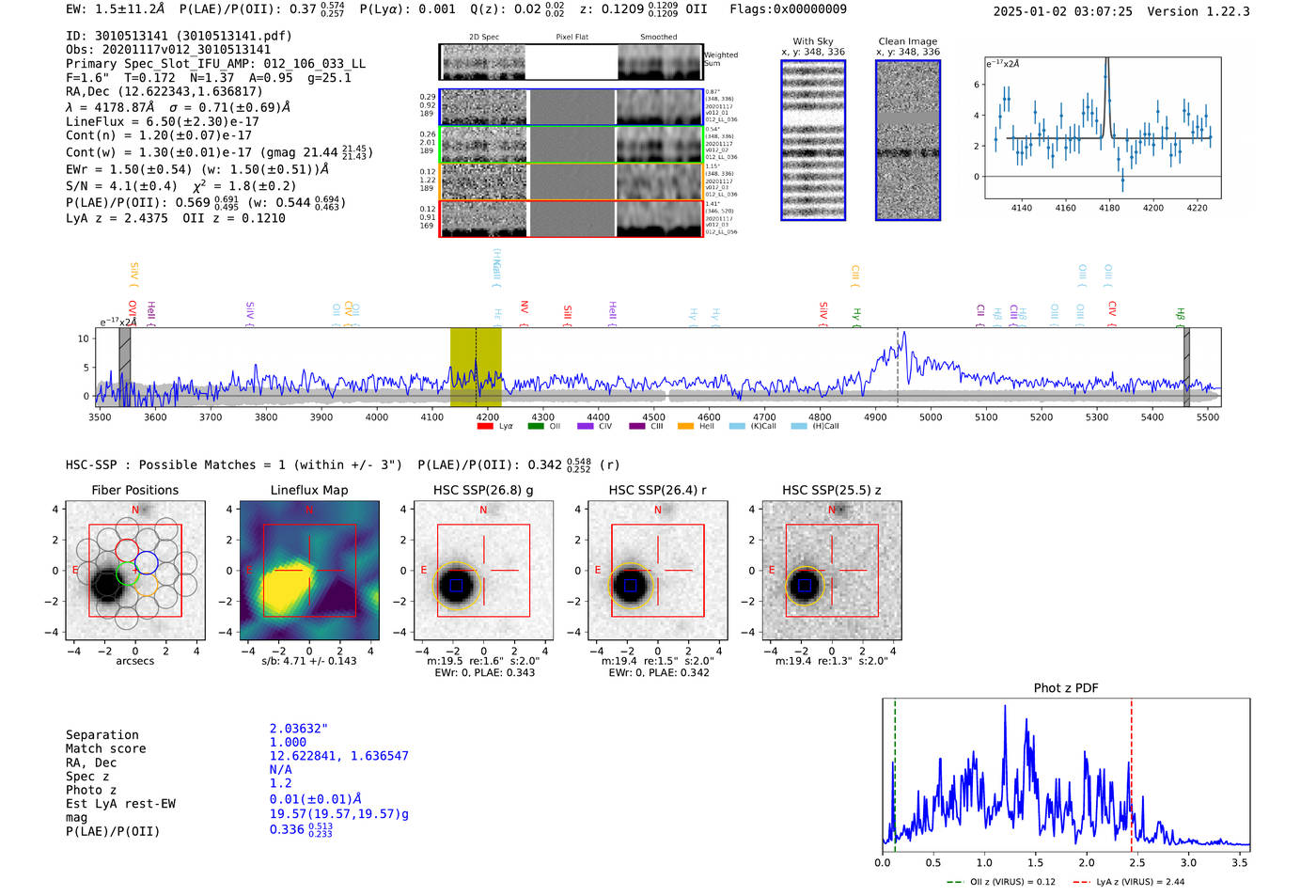Screen dimensions: 1316x896
Task: Click the OII green legend swatch
Action: click(536, 426)
